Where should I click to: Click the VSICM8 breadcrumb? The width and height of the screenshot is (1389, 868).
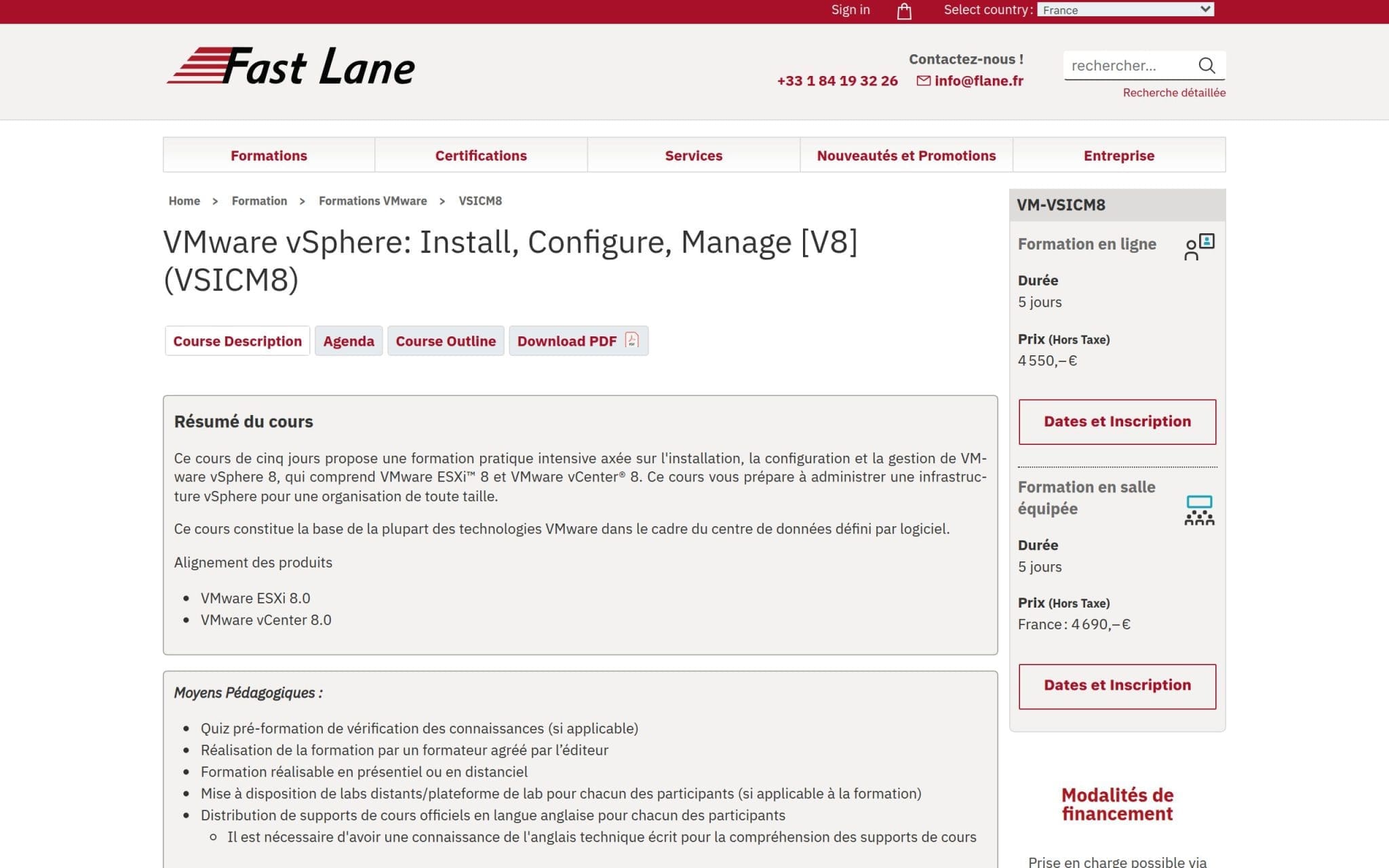tap(480, 201)
